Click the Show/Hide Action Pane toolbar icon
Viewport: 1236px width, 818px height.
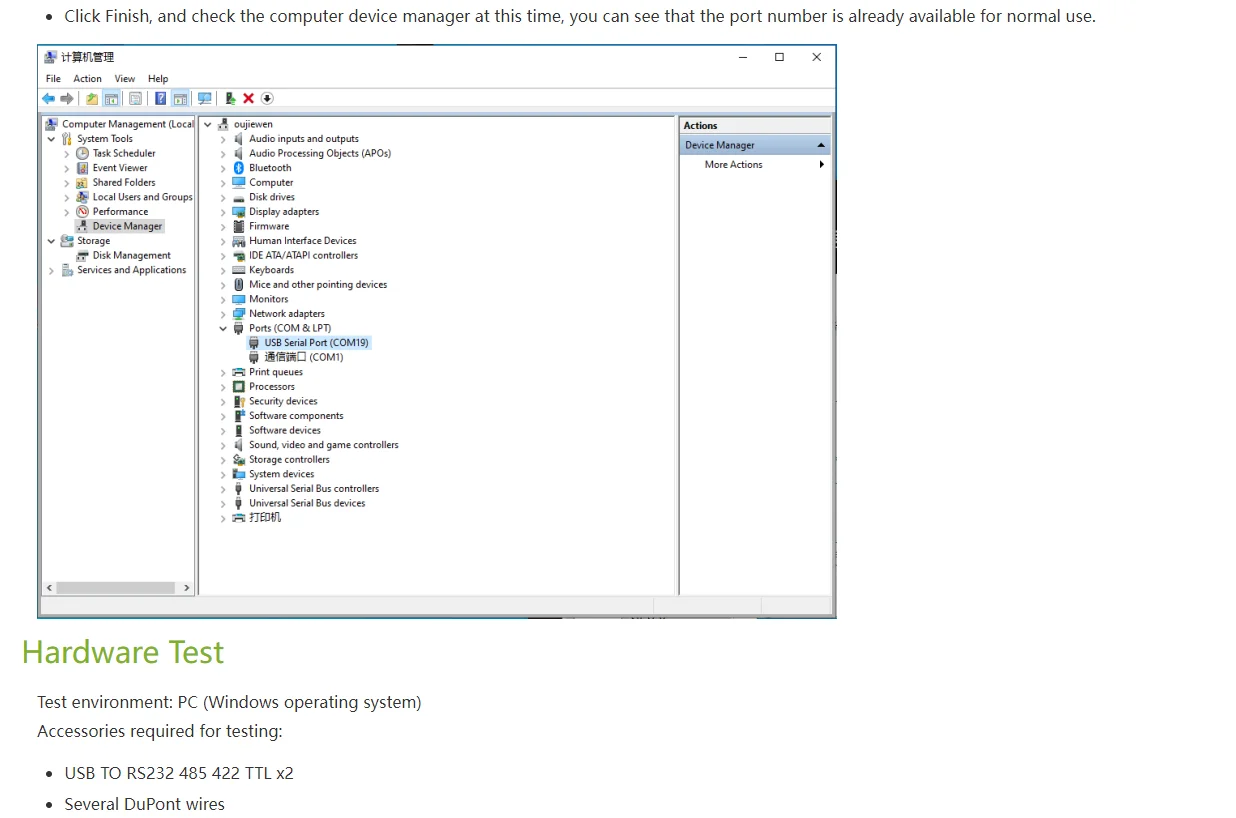pyautogui.click(x=180, y=98)
